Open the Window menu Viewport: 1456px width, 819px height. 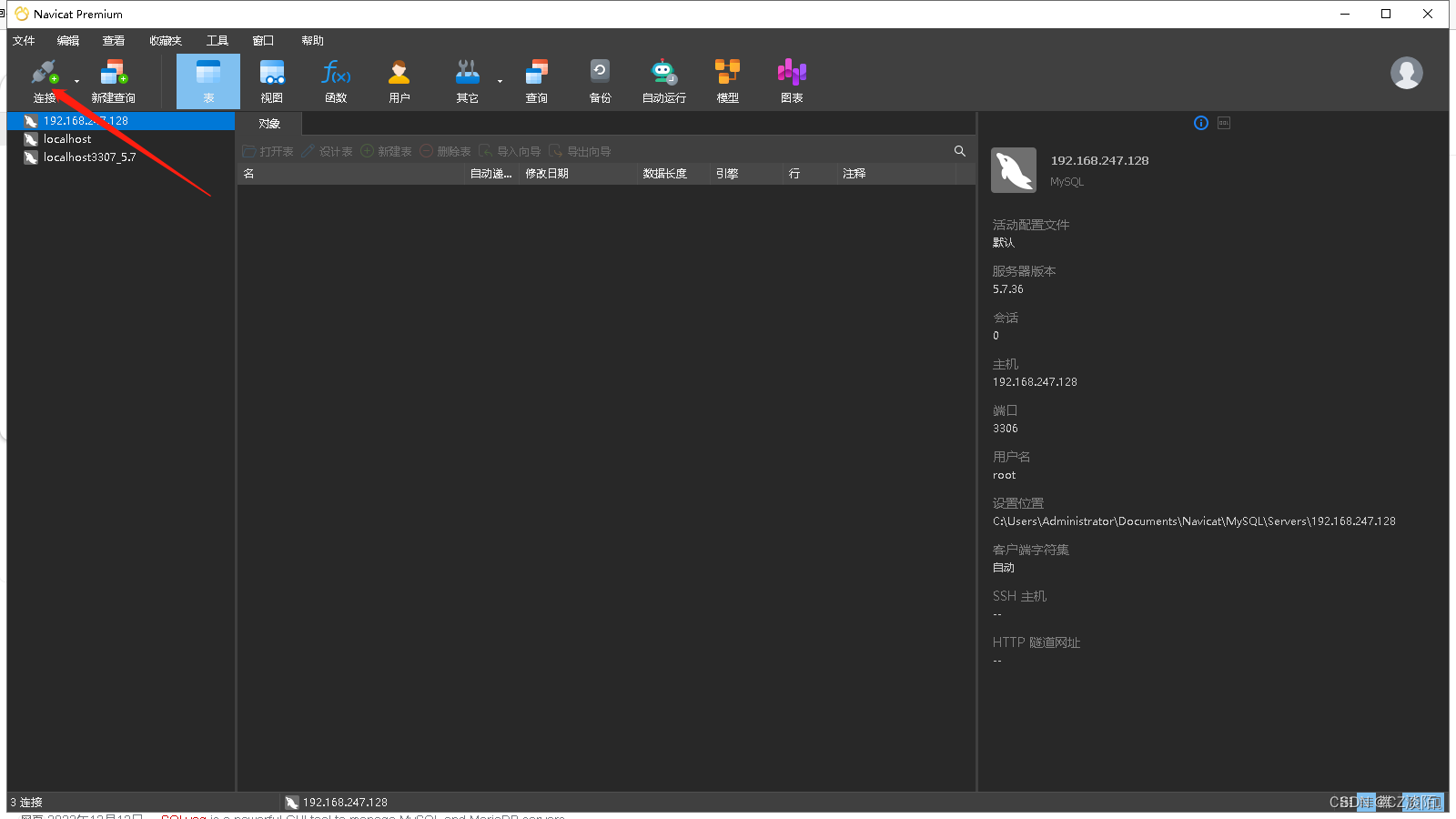point(263,41)
